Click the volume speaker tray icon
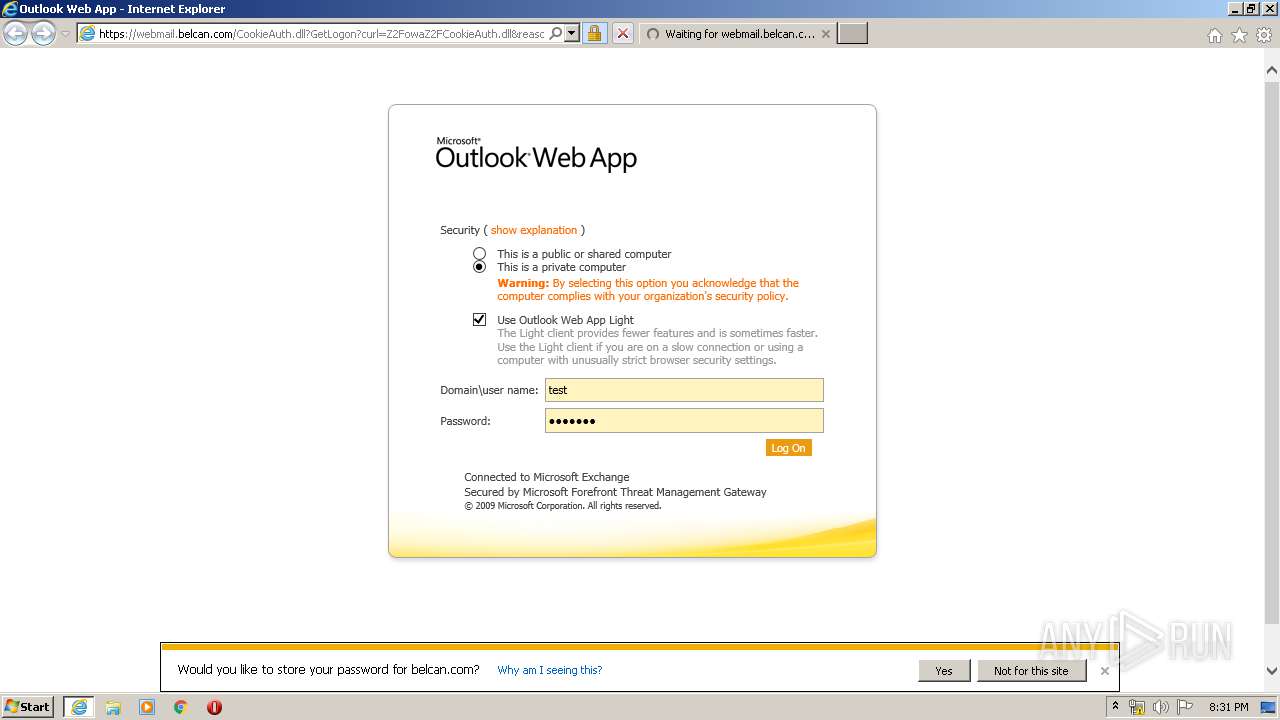This screenshot has width=1280, height=720. point(1161,707)
